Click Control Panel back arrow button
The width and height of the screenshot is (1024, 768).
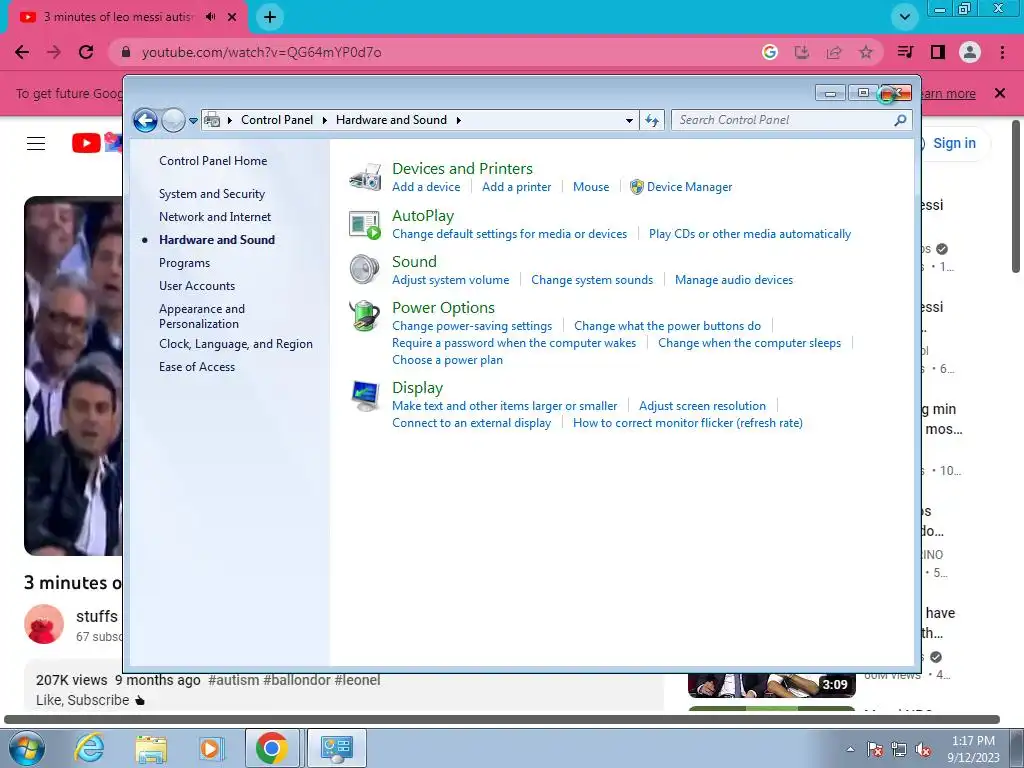pyautogui.click(x=145, y=120)
